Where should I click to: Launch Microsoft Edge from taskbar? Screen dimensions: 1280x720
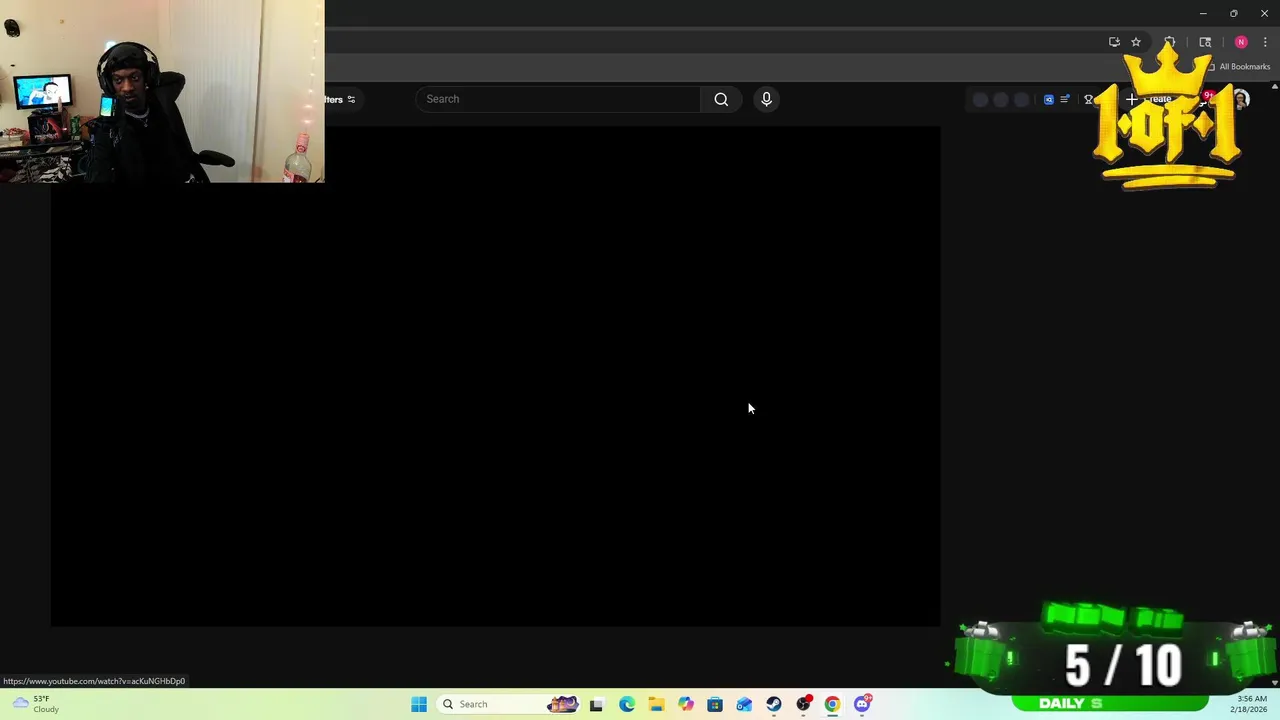(x=626, y=704)
